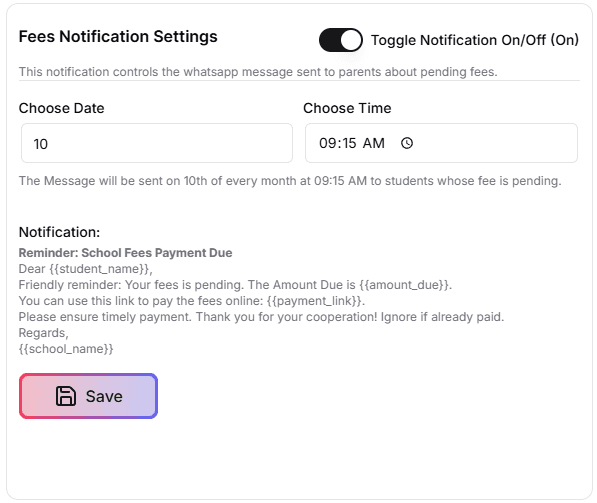Click the schedule summary sentence below fields
The image size is (597, 503).
[x=290, y=181]
